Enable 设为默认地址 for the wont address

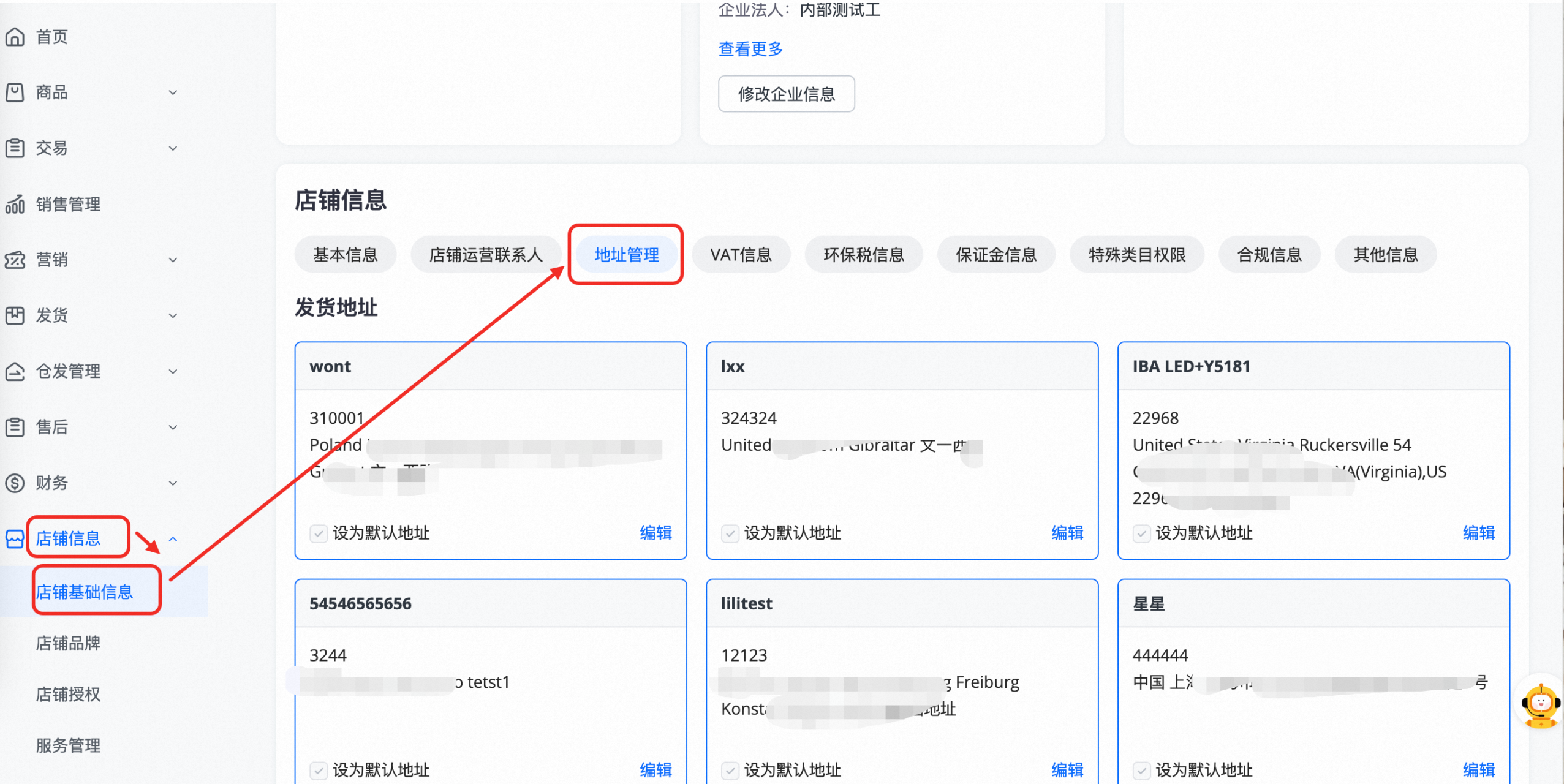pyautogui.click(x=318, y=533)
